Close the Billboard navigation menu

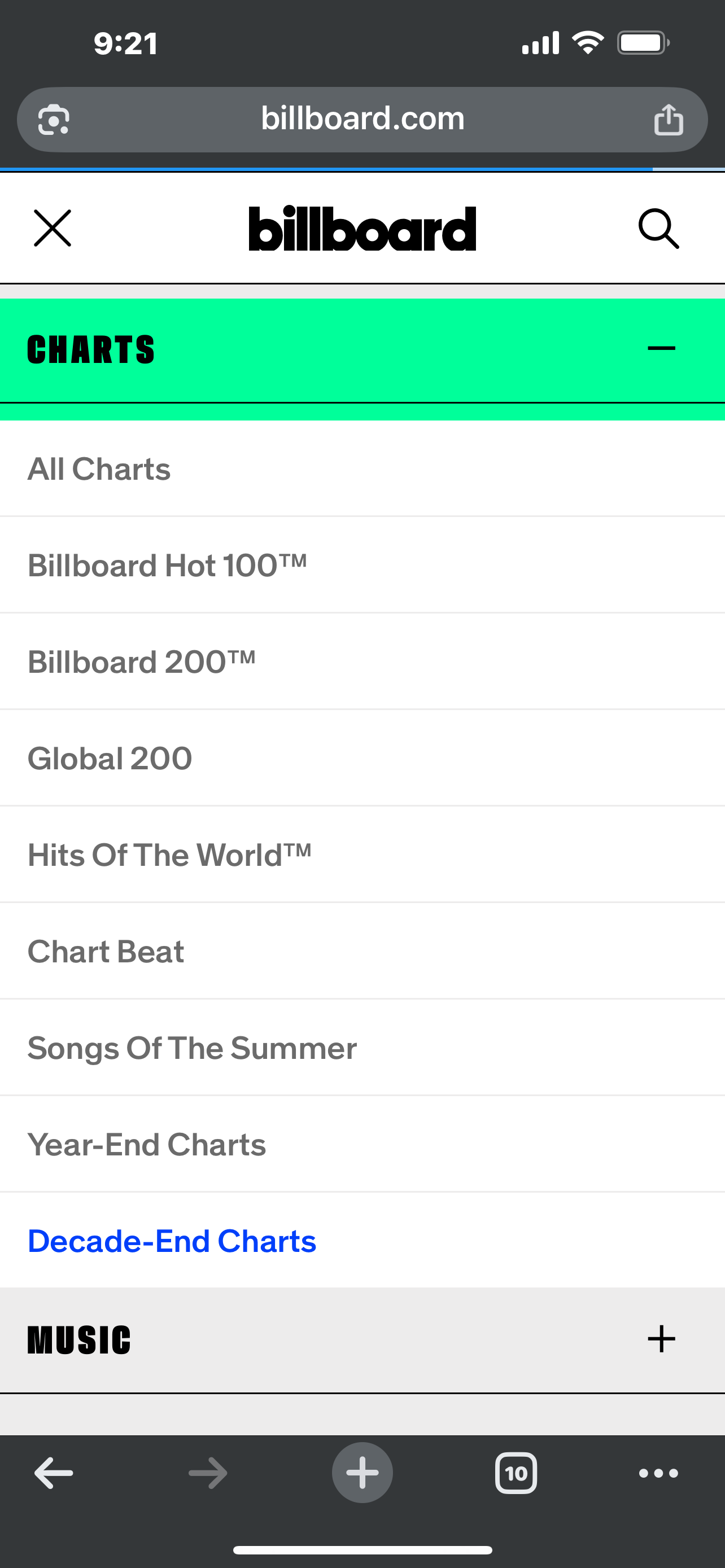click(53, 228)
